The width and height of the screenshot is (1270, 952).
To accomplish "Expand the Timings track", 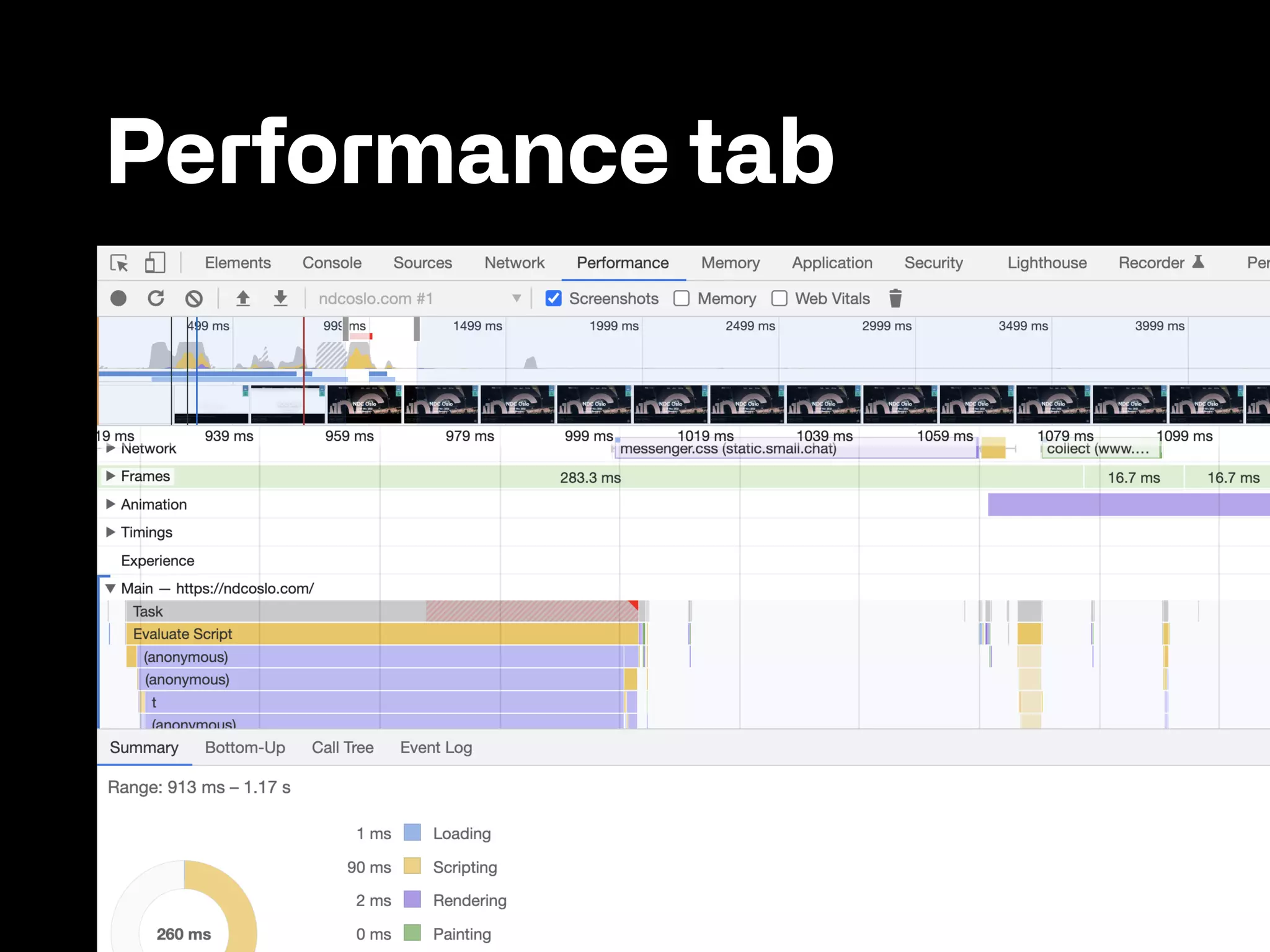I will pos(110,532).
